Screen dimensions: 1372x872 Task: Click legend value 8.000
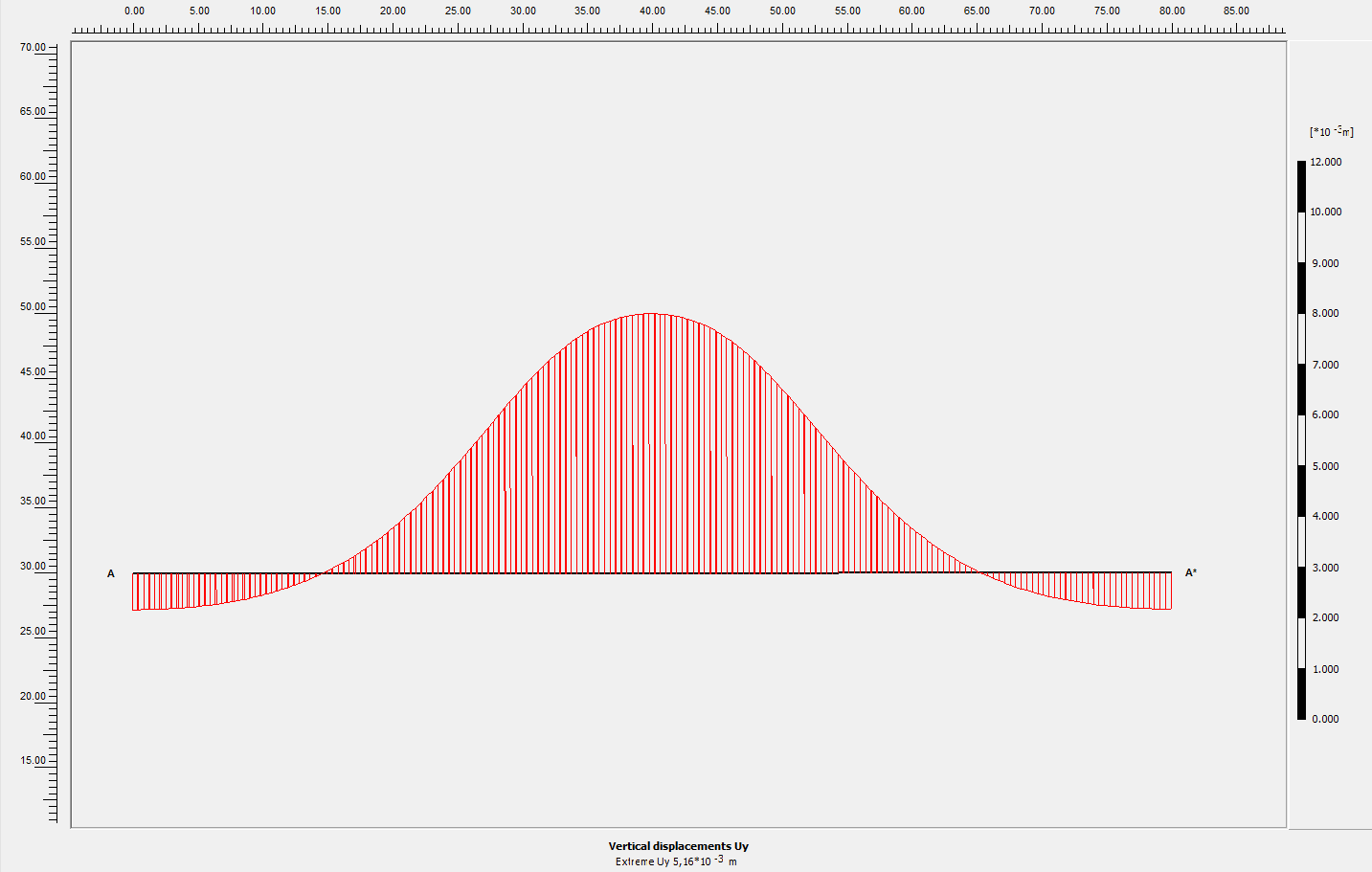click(1326, 313)
